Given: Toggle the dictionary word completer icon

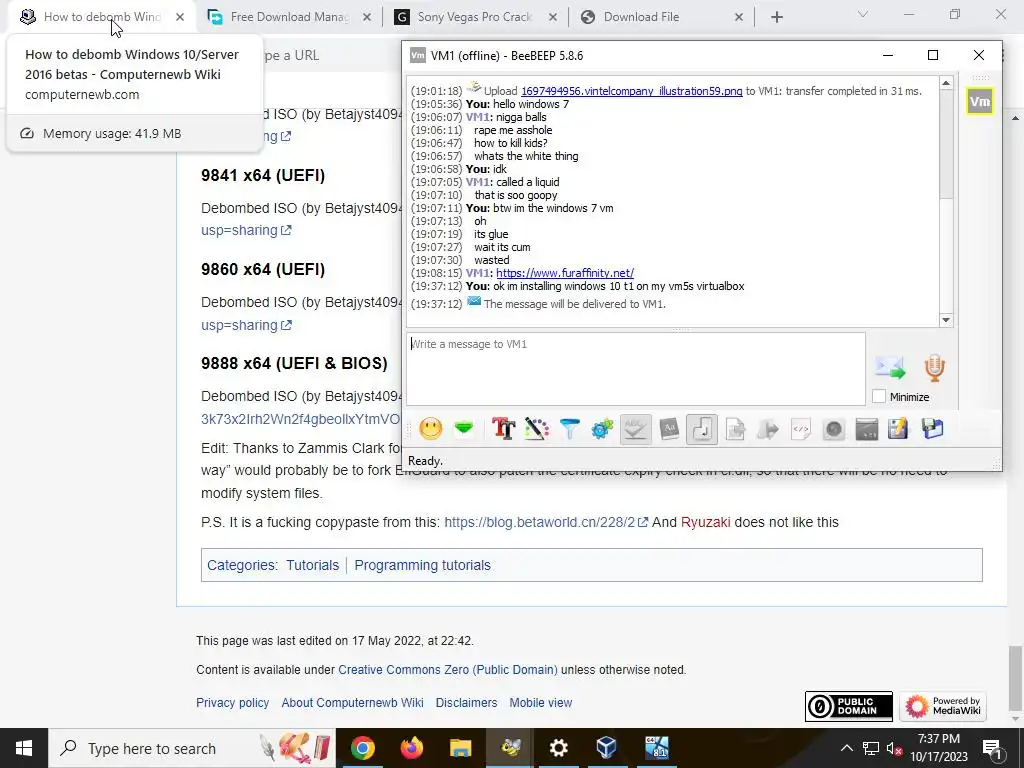Looking at the screenshot, I should tap(669, 429).
